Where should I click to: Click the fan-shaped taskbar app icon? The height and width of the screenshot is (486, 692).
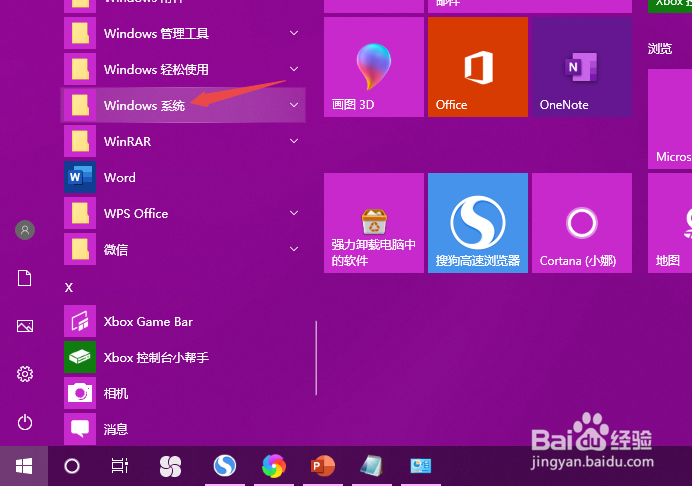pos(170,466)
